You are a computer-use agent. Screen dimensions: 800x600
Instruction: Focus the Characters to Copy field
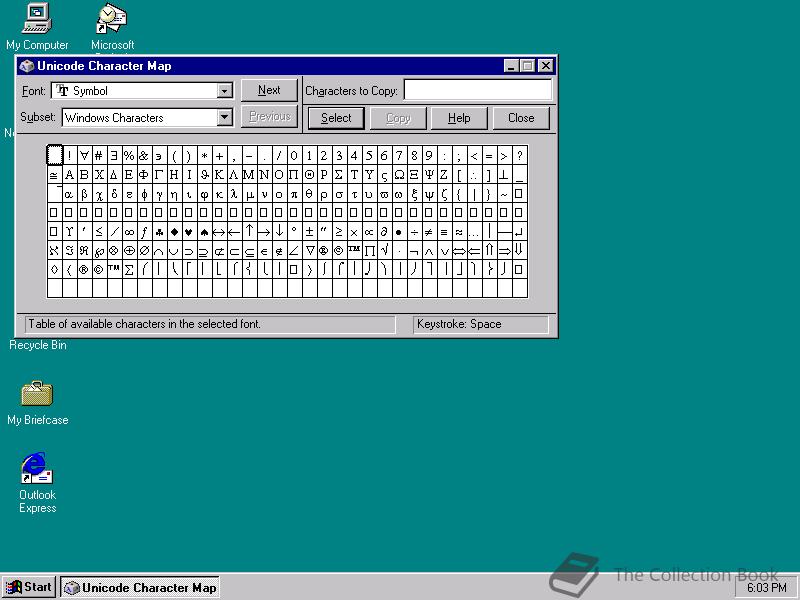click(478, 90)
